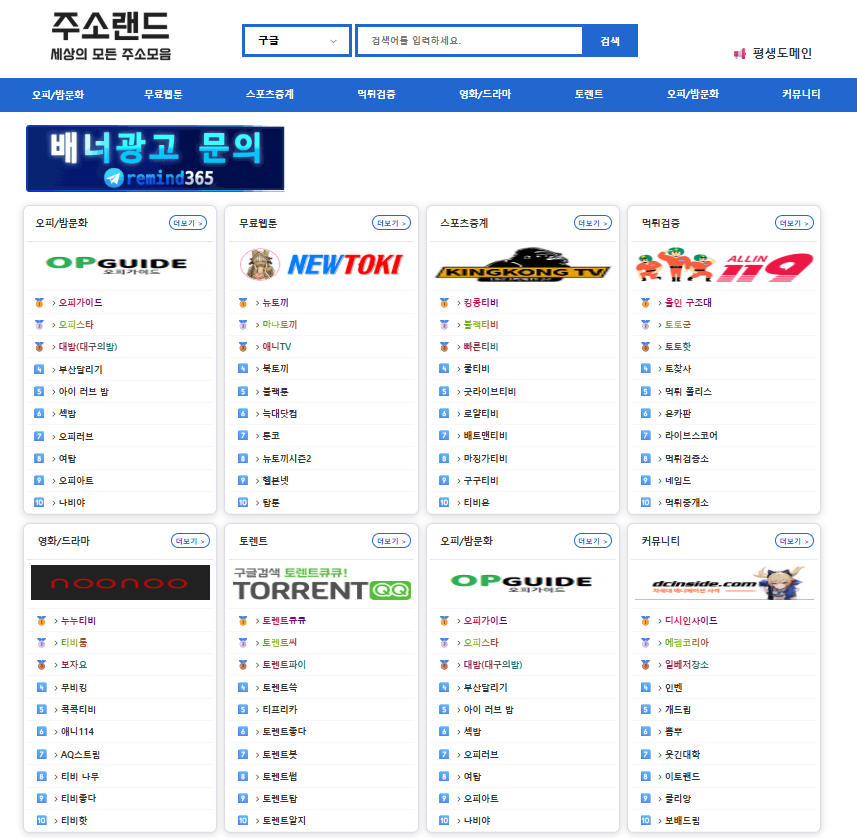Click the TORRENT QQ logo
Viewport: 857px width, 839px height.
pos(321,583)
